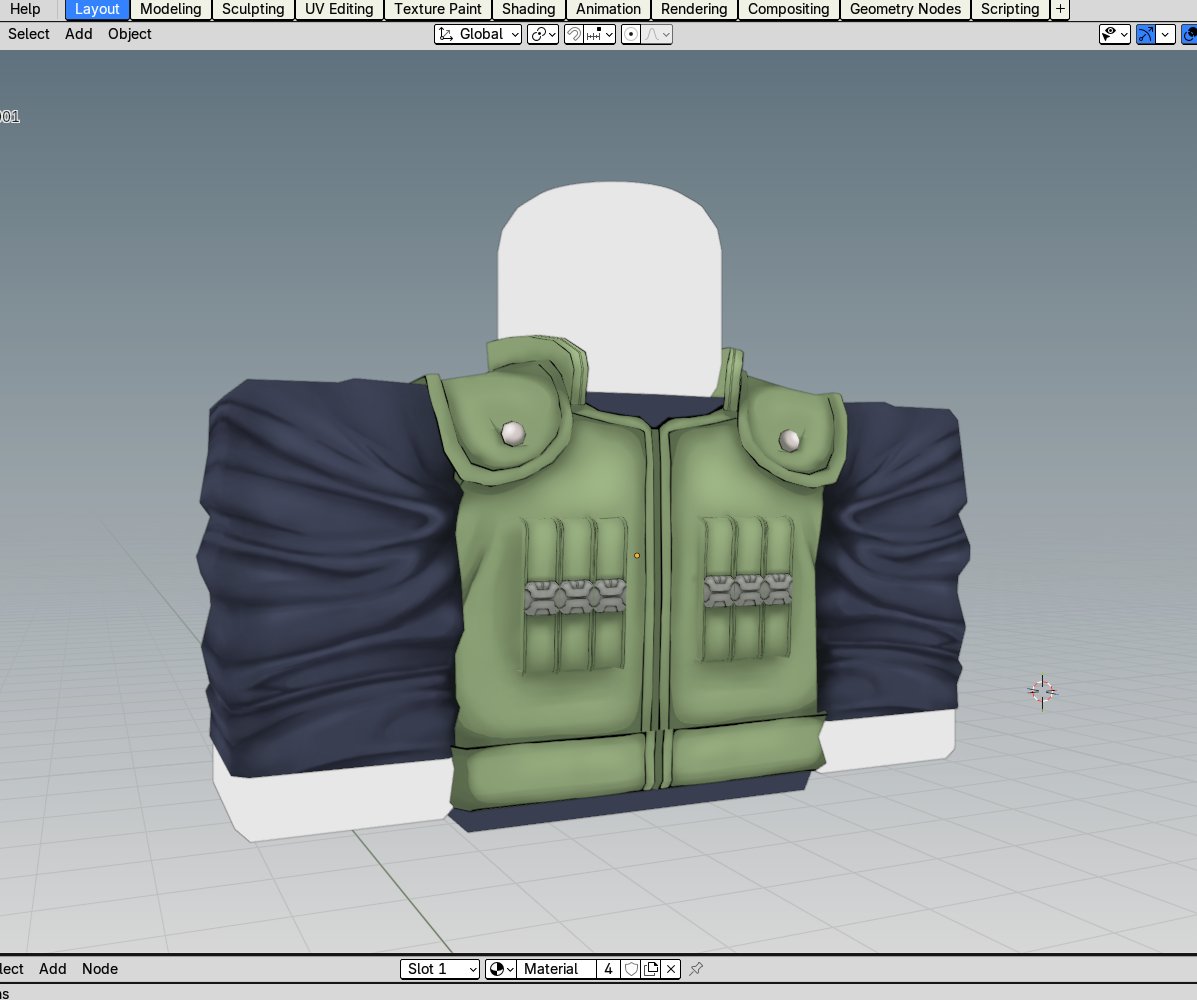The width and height of the screenshot is (1197, 1000).
Task: Open the Node menu in node editor
Action: click(x=100, y=969)
